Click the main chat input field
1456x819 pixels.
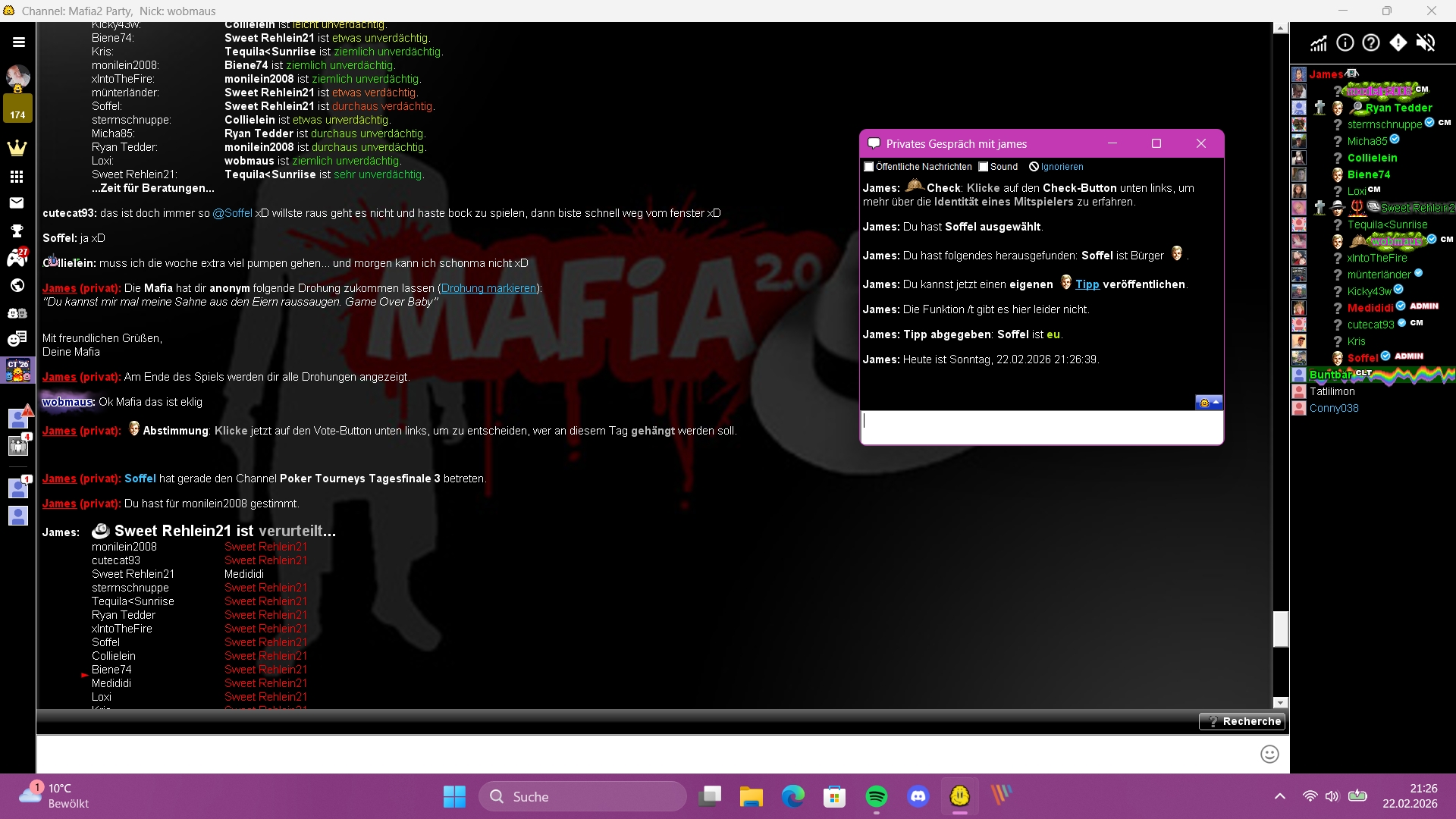pyautogui.click(x=645, y=754)
